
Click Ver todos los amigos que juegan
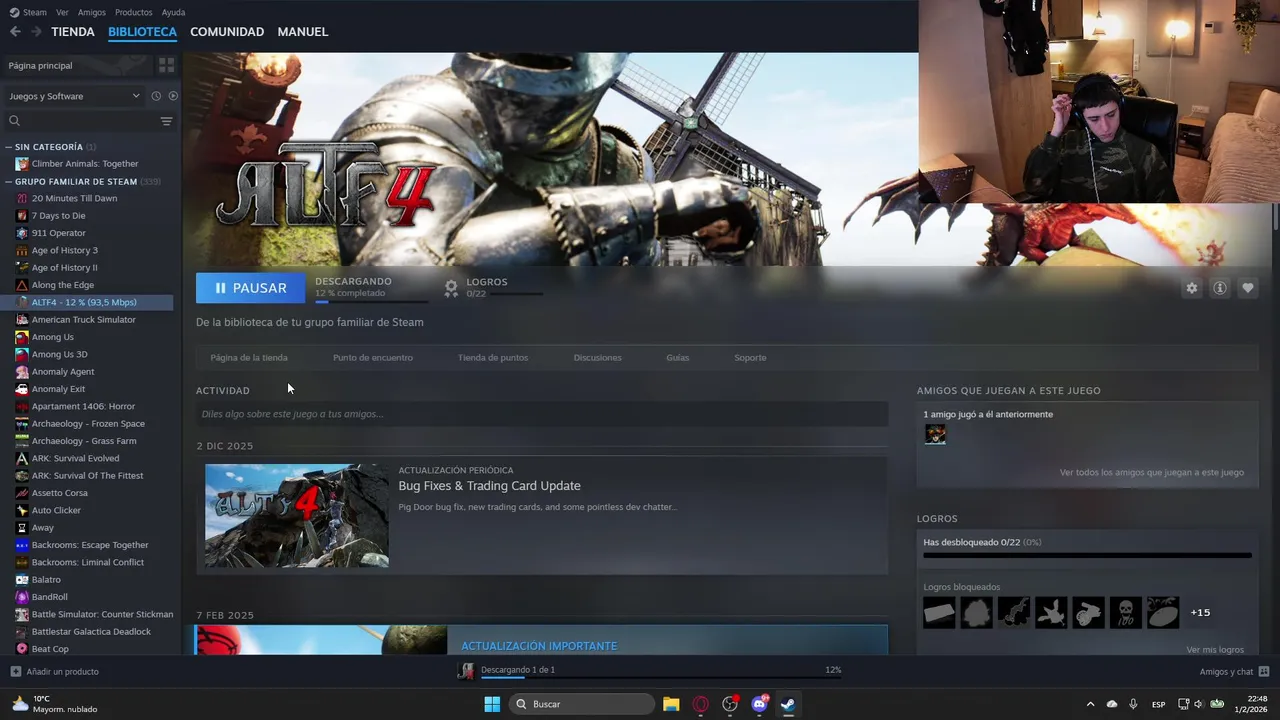pos(1152,473)
